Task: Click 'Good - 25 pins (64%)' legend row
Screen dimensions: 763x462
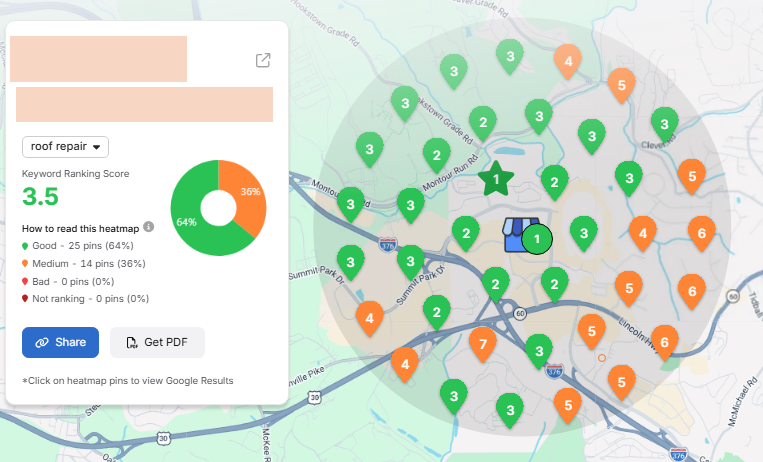Action: pyautogui.click(x=78, y=246)
